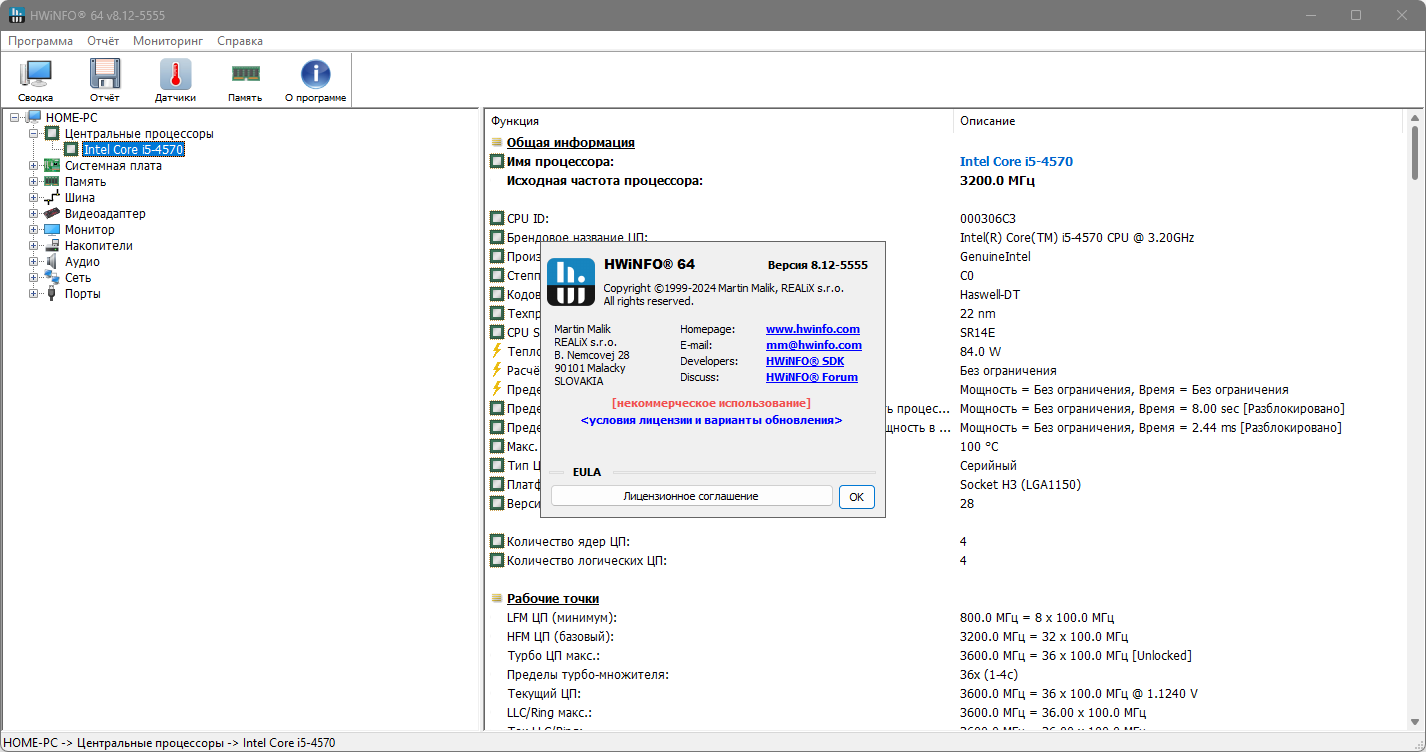The width and height of the screenshot is (1426, 752).
Task: Open the Сводка summary toolbar icon
Action: pyautogui.click(x=36, y=75)
